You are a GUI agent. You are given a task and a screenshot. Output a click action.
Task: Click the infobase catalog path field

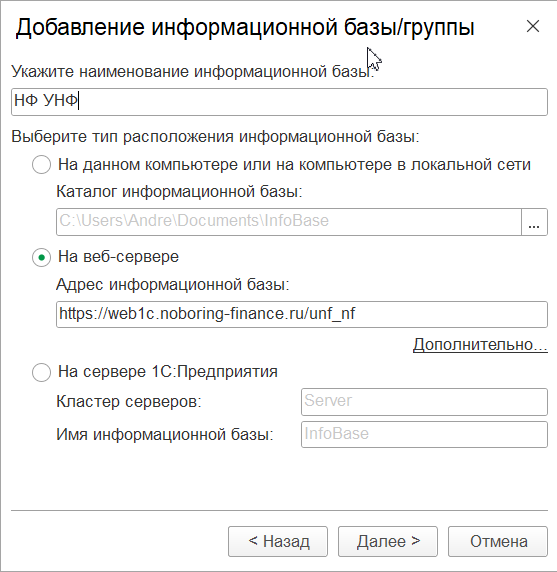click(x=289, y=222)
